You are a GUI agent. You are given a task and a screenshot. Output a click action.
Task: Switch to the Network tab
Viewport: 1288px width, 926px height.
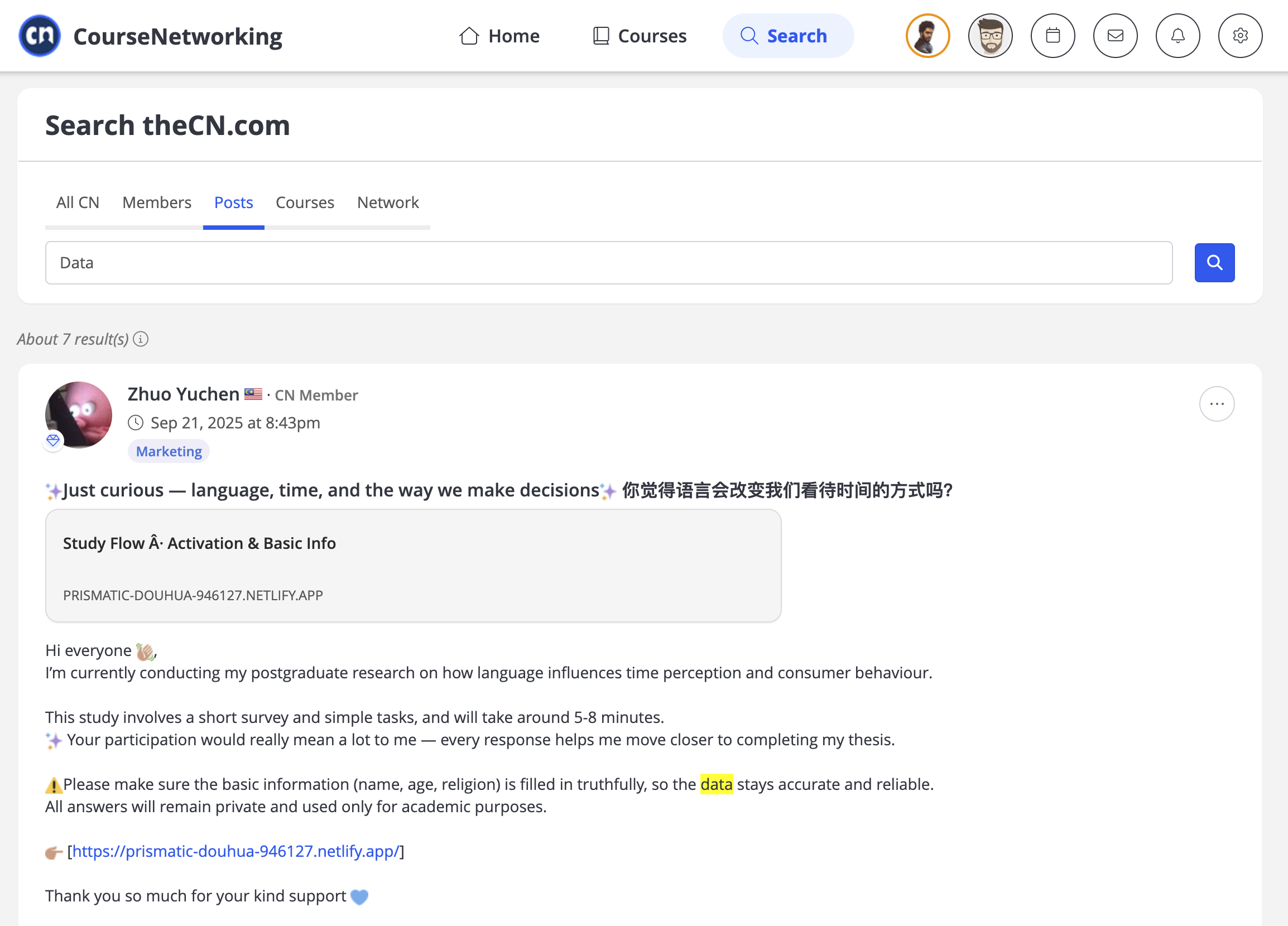388,202
